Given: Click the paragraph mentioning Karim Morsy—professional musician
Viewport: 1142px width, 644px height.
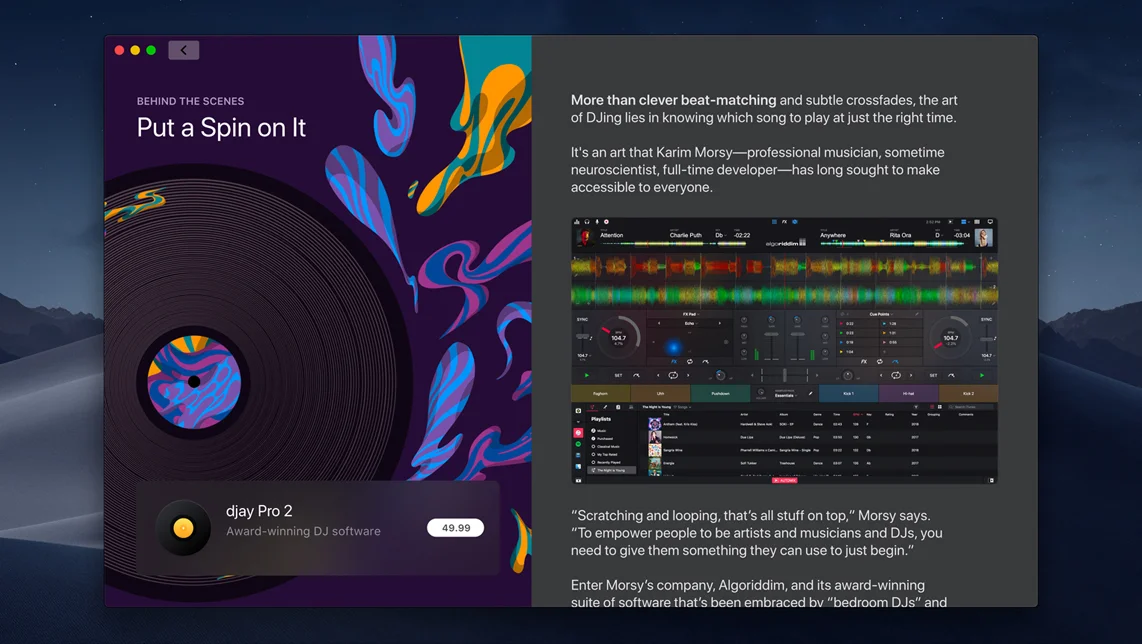Looking at the screenshot, I should tap(757, 170).
